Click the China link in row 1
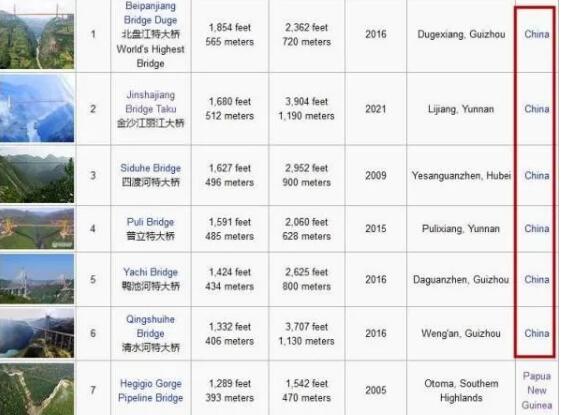This screenshot has height=415, width=561. [536, 34]
